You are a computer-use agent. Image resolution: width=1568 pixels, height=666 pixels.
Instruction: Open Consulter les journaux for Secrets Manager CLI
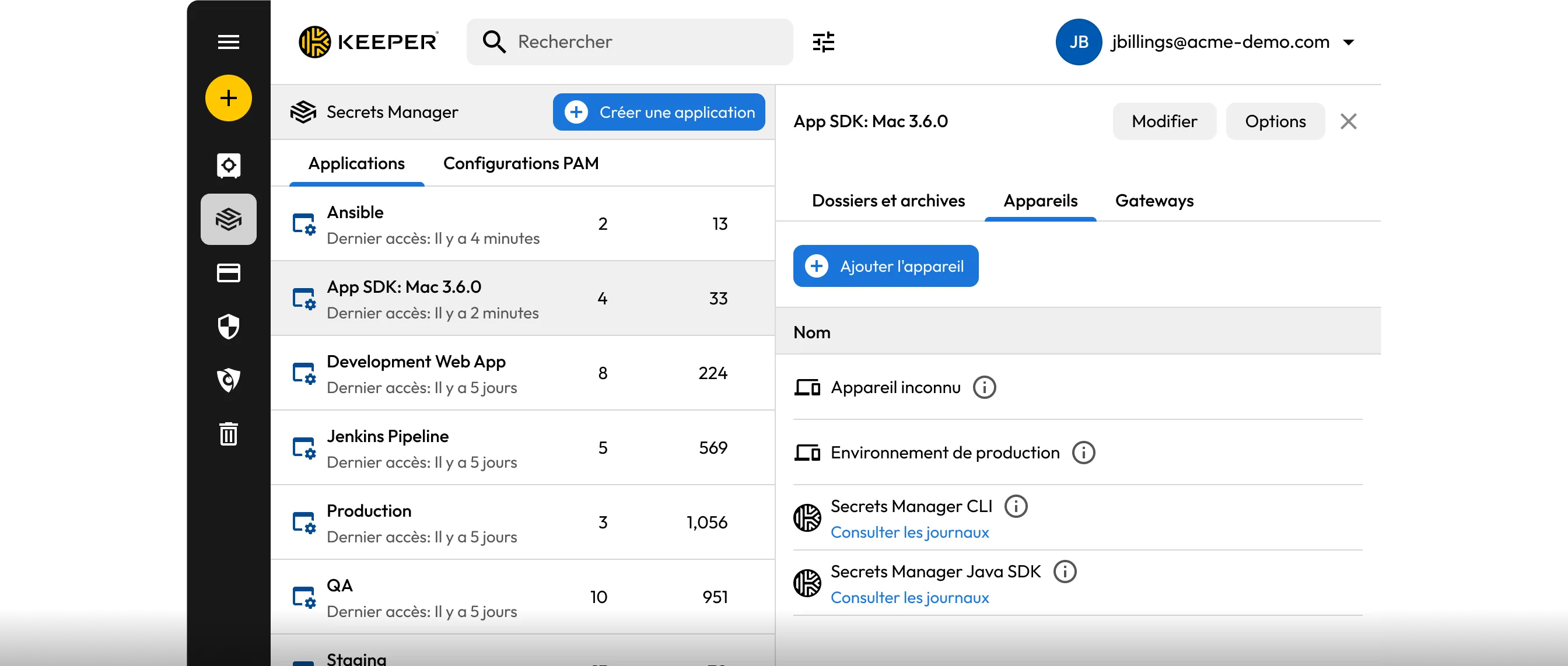tap(909, 532)
